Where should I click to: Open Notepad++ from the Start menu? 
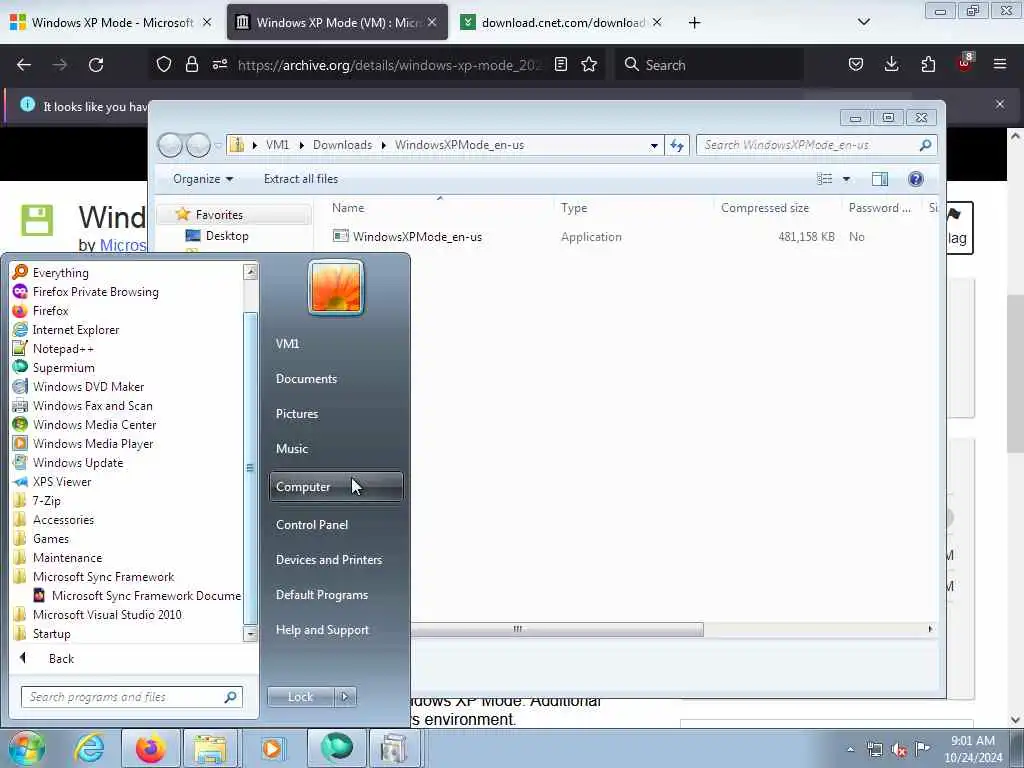[x=63, y=349]
